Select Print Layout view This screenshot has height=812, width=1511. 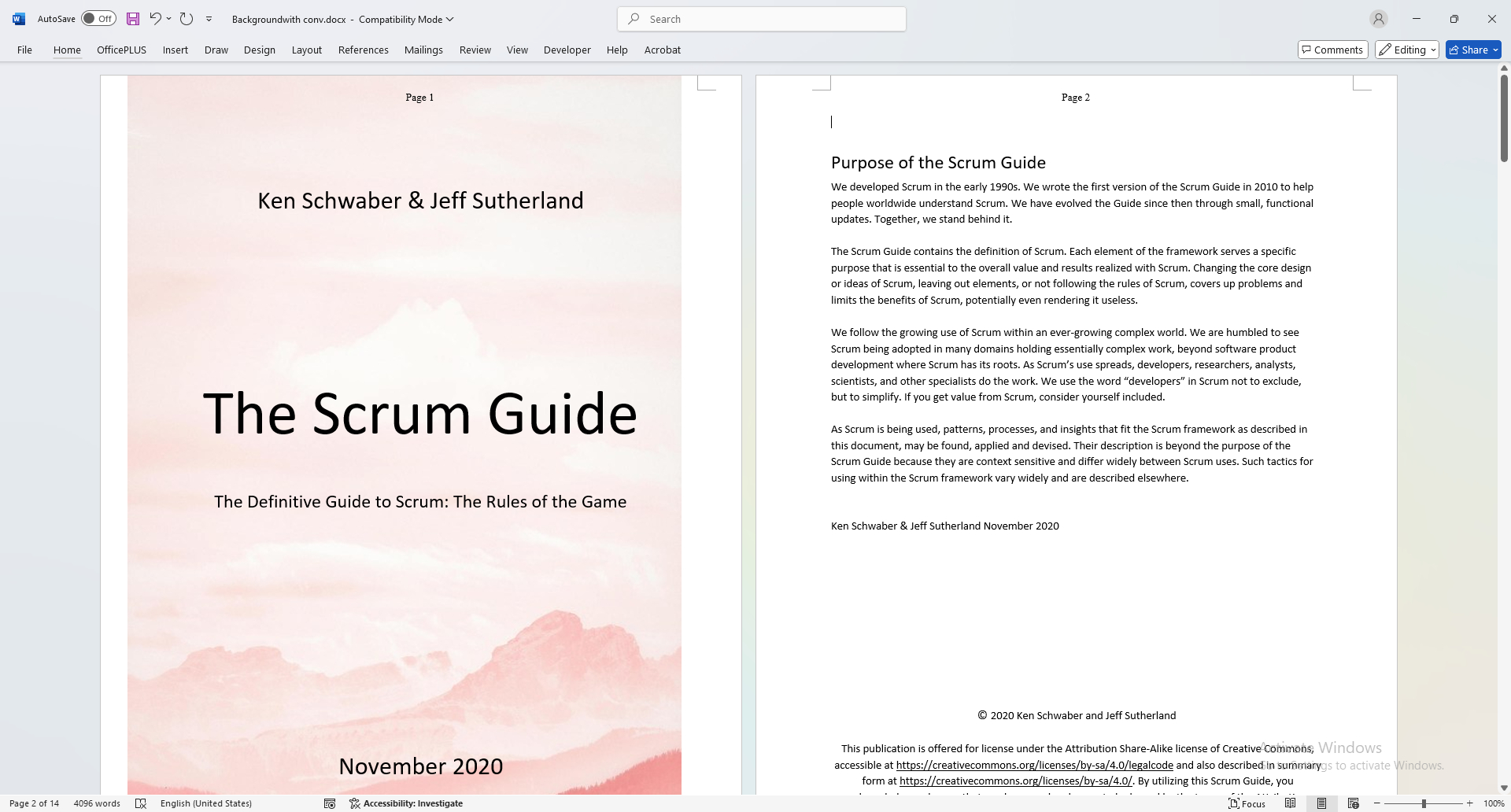pos(1322,803)
